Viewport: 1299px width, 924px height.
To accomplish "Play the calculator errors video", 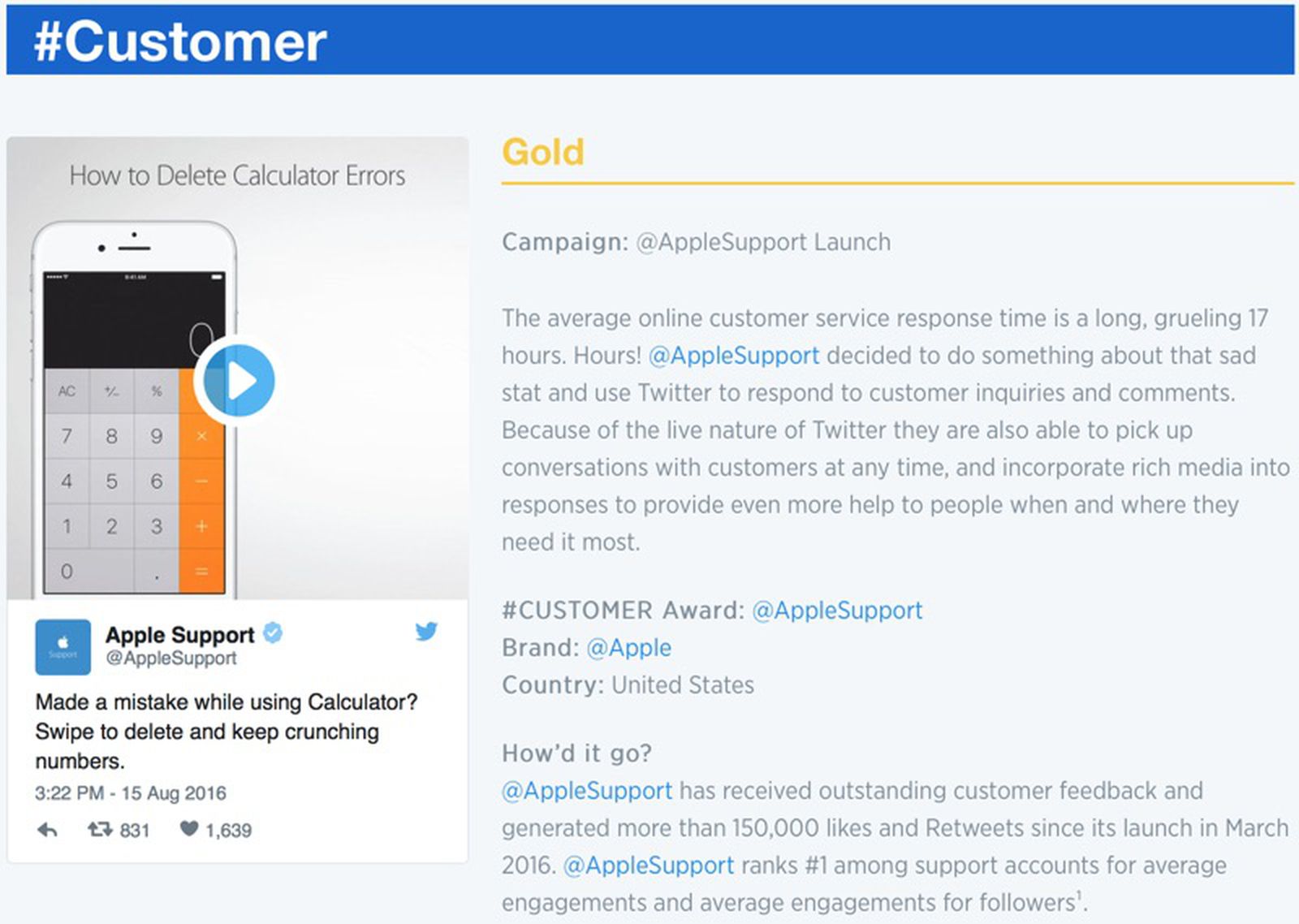I will (x=239, y=381).
